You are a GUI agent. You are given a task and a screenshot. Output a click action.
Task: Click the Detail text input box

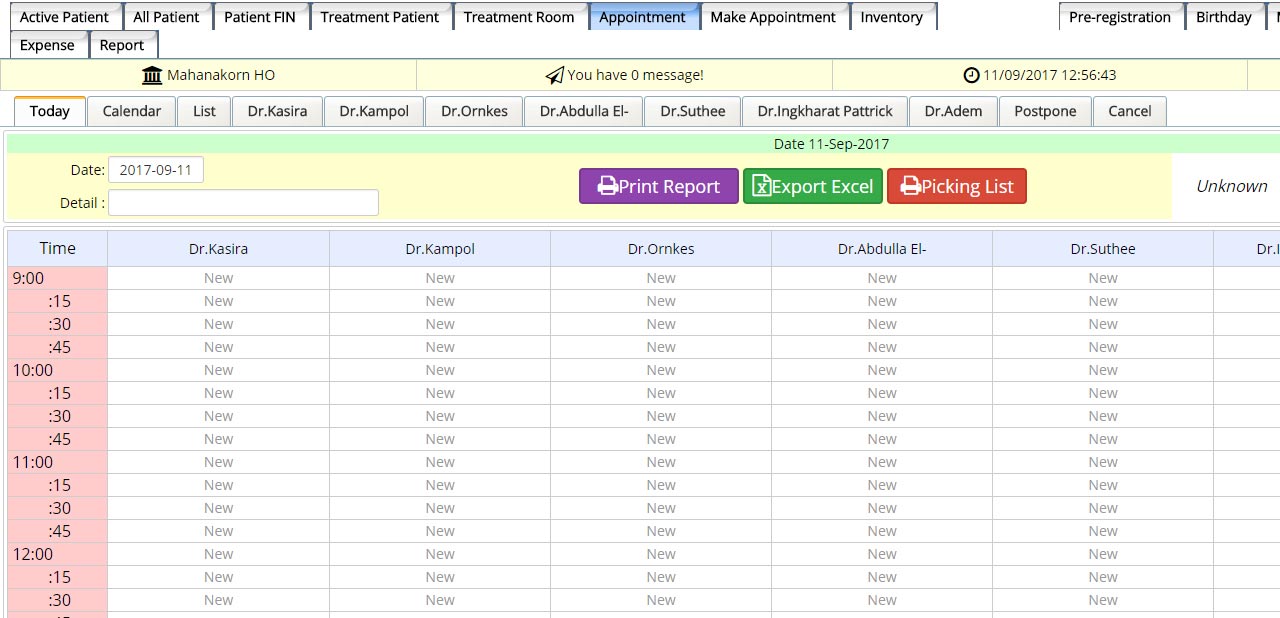(x=243, y=203)
